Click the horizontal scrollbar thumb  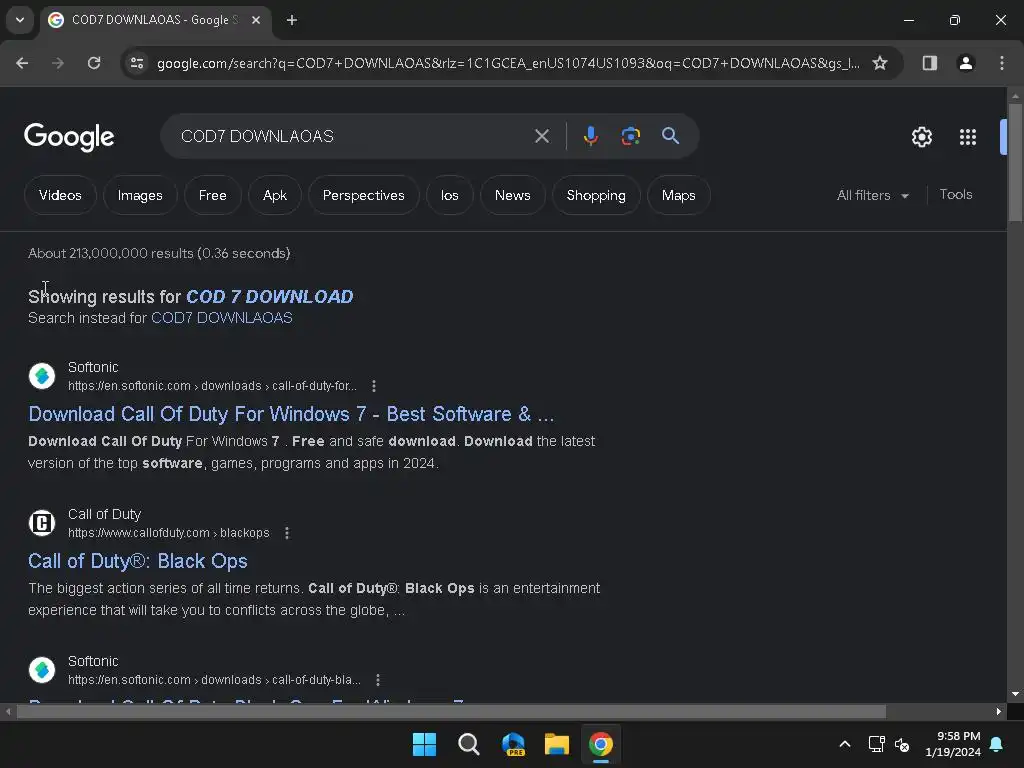[451, 712]
